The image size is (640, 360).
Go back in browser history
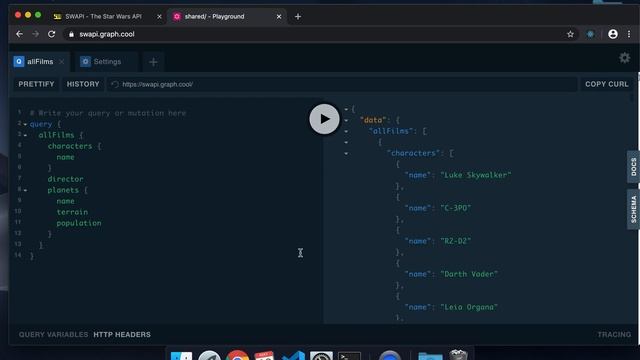click(x=19, y=34)
